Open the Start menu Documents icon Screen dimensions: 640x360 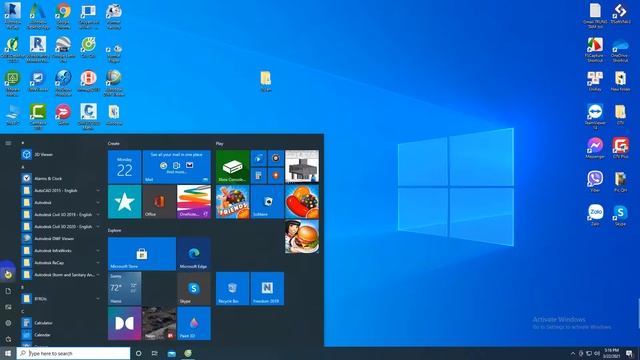[x=8, y=291]
